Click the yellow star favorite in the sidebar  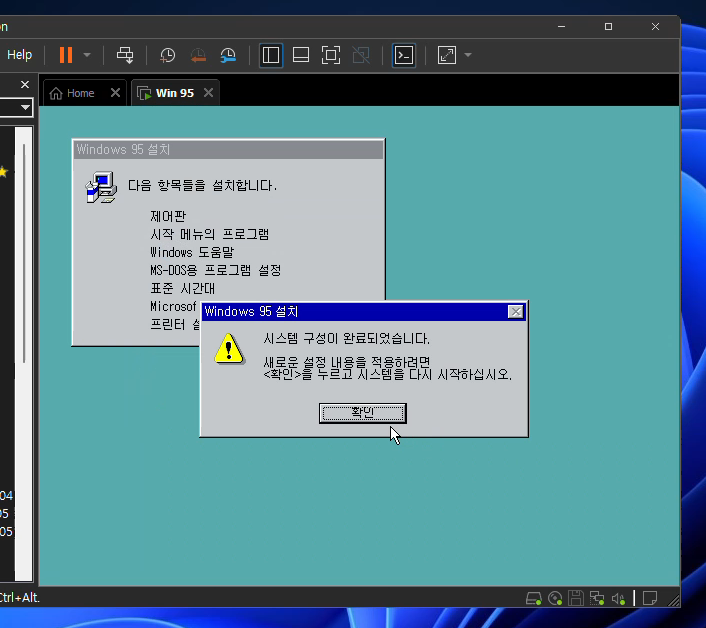pos(4,172)
